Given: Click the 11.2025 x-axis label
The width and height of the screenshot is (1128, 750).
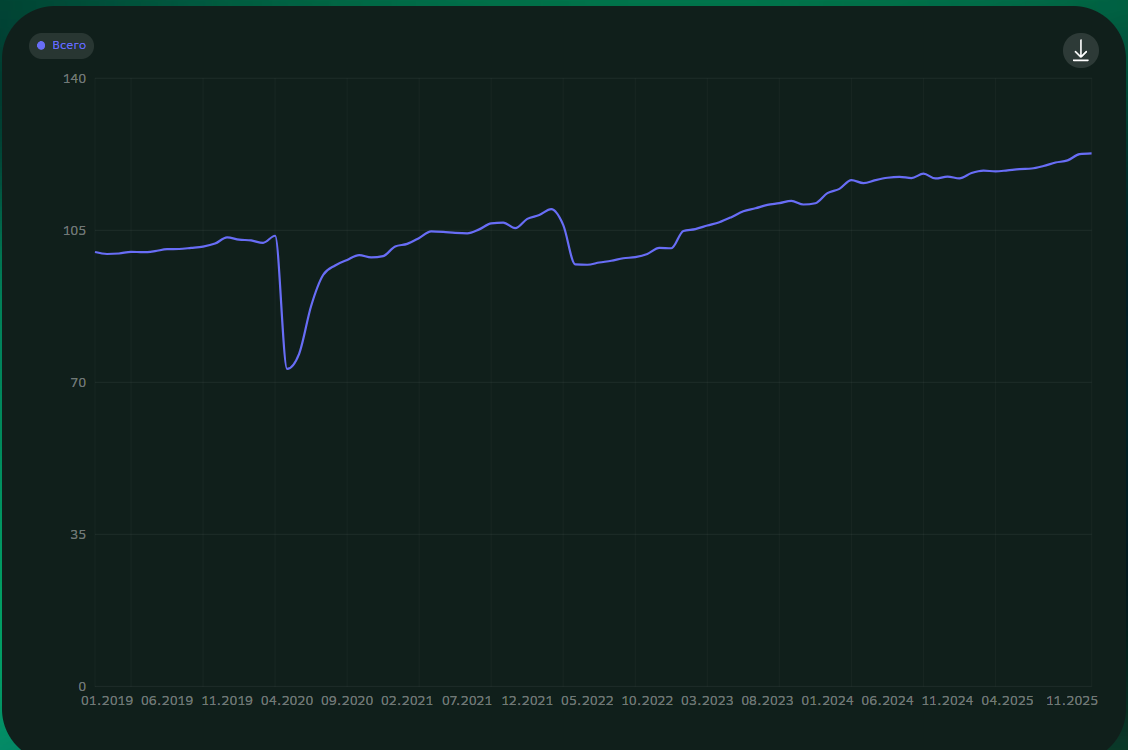Looking at the screenshot, I should [x=1072, y=700].
